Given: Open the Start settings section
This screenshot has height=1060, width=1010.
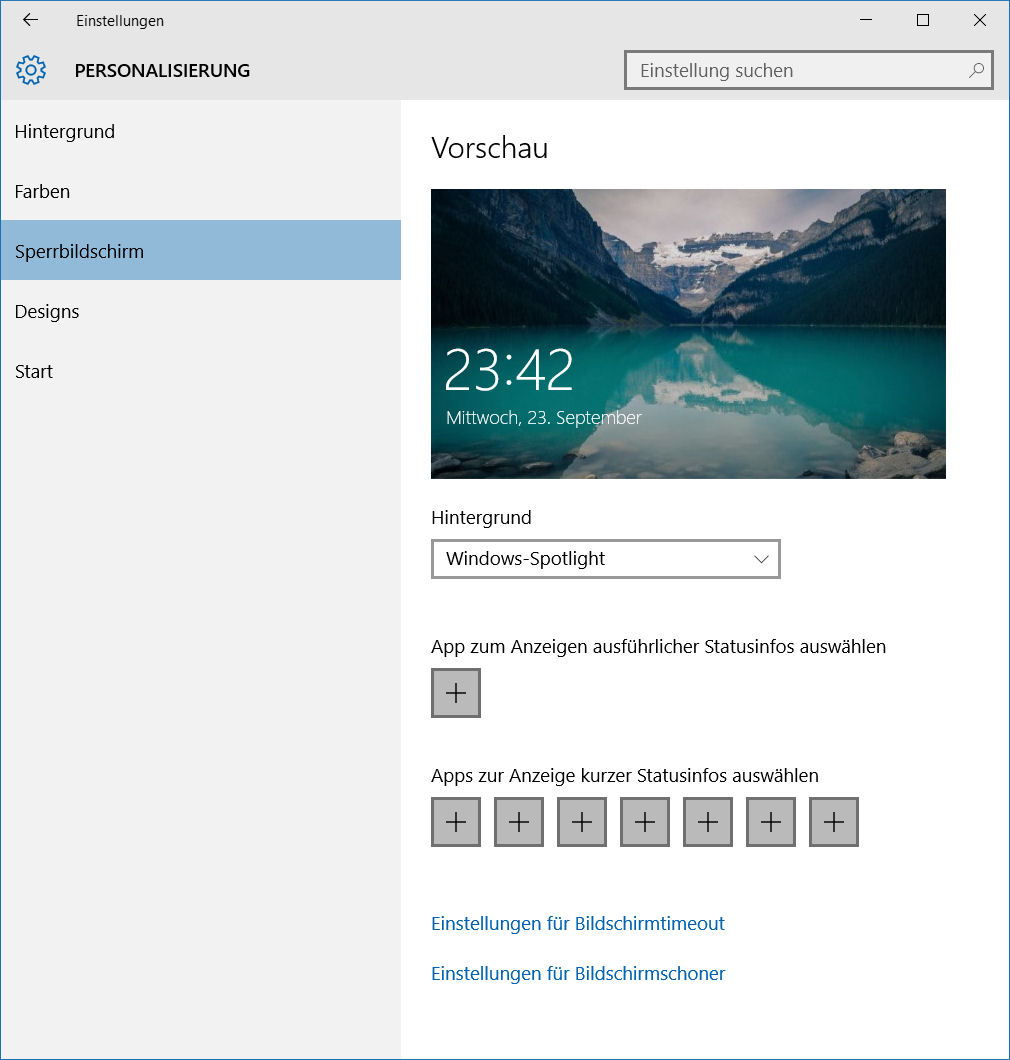Looking at the screenshot, I should tap(34, 371).
